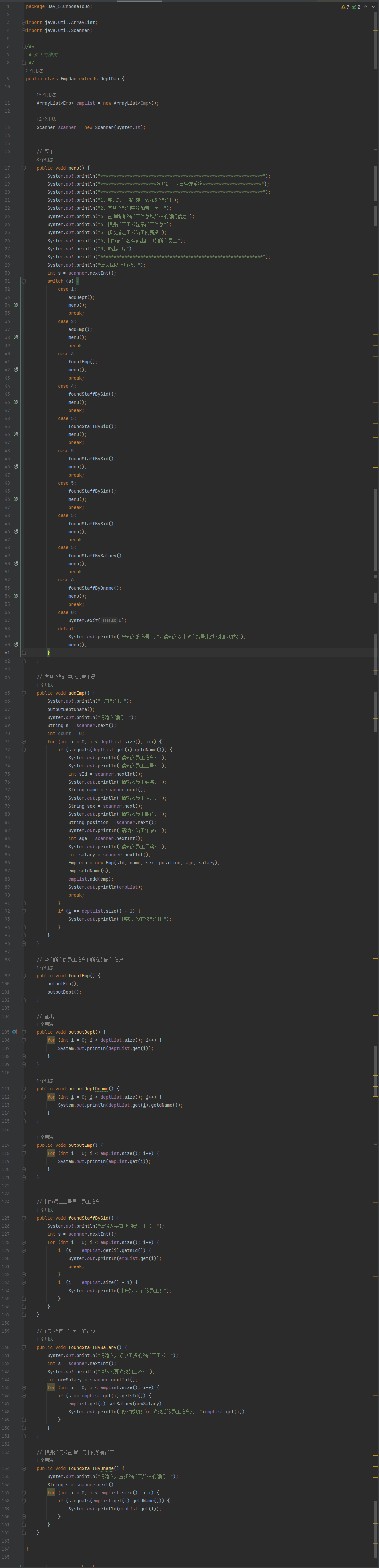This screenshot has height=1568, width=379.
Task: Click line number 61 in gutter
Action: (x=7, y=653)
